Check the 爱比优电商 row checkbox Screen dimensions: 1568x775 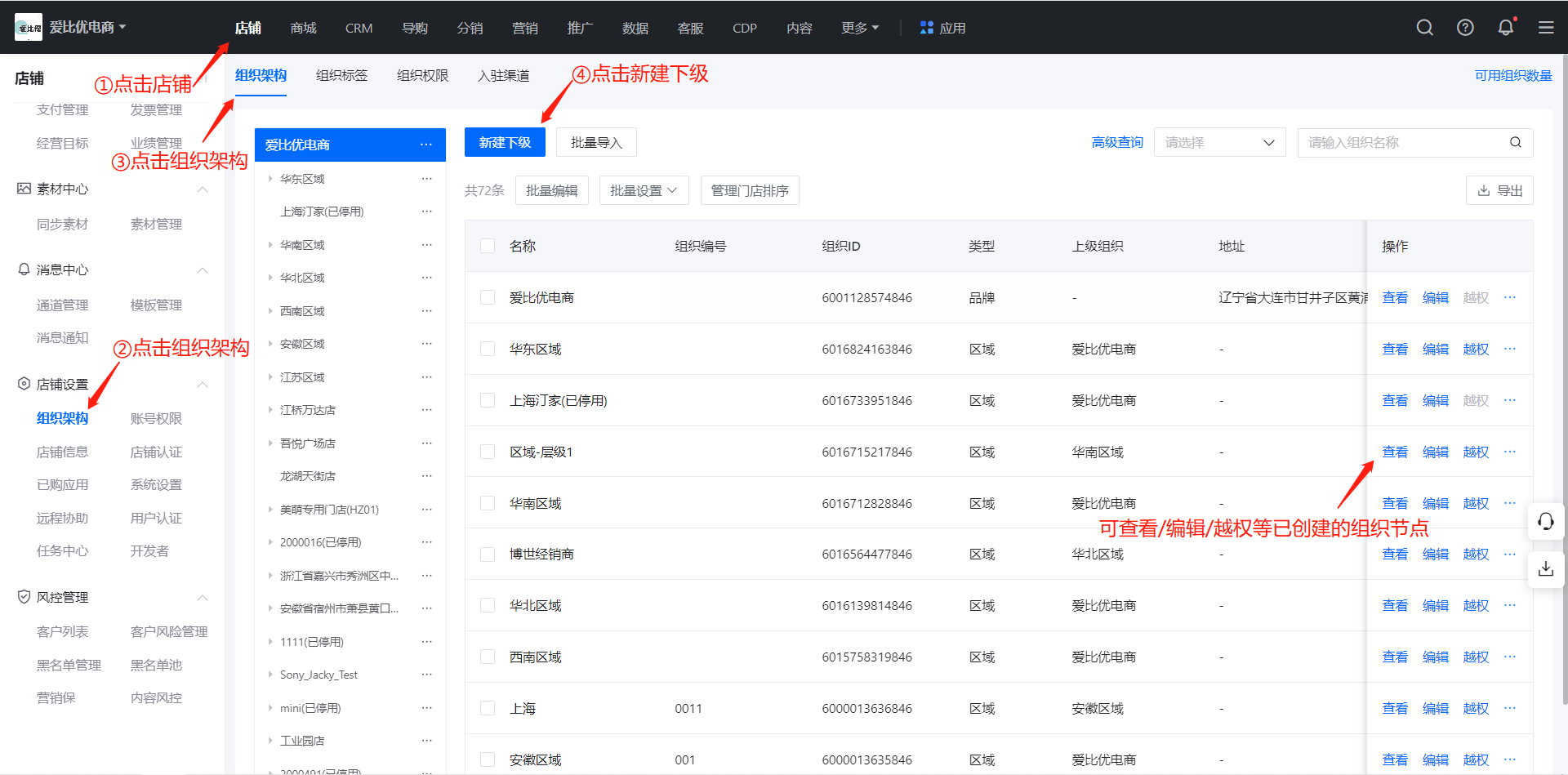point(488,297)
